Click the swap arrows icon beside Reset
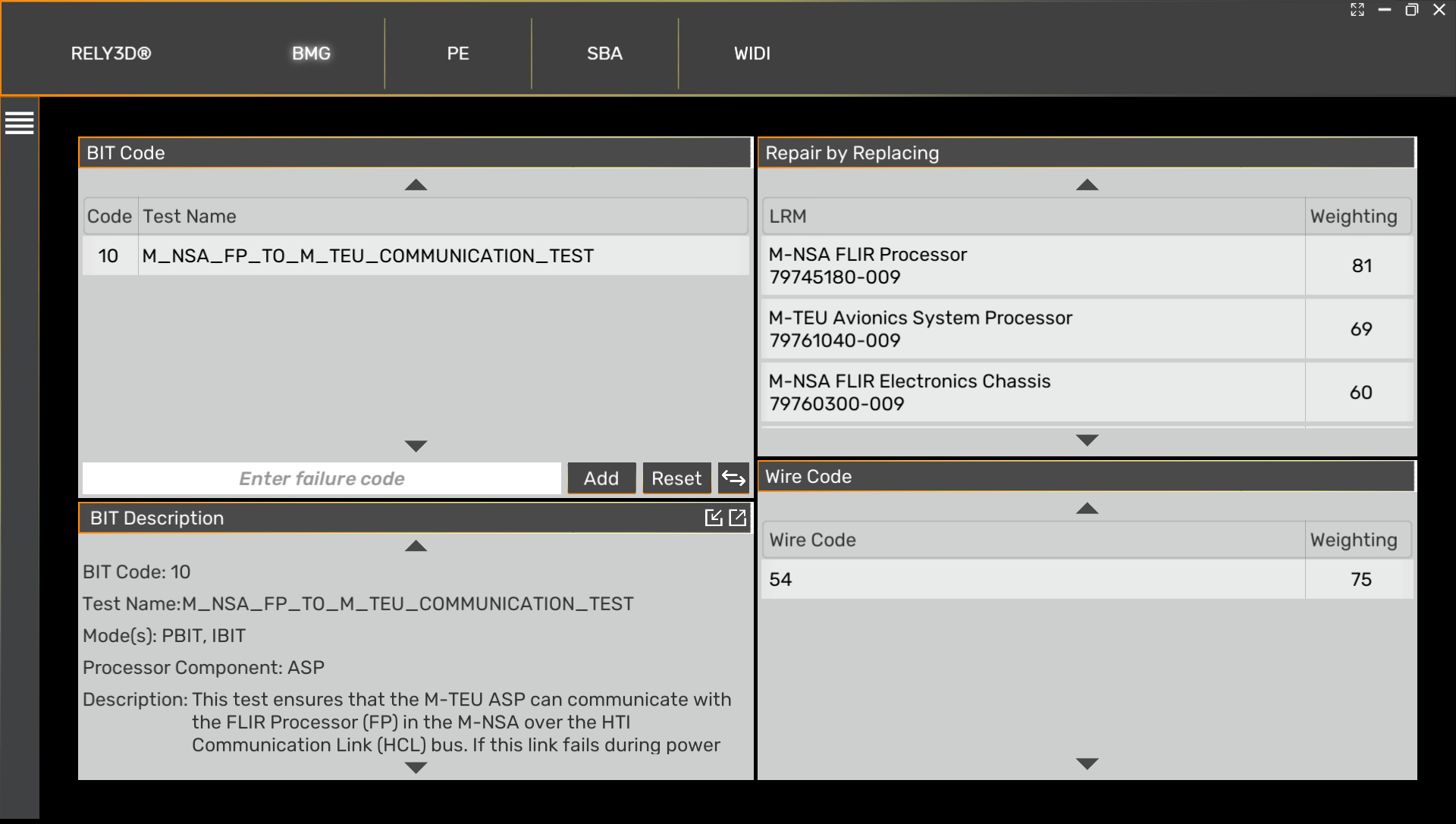The image size is (1456, 824). point(733,478)
